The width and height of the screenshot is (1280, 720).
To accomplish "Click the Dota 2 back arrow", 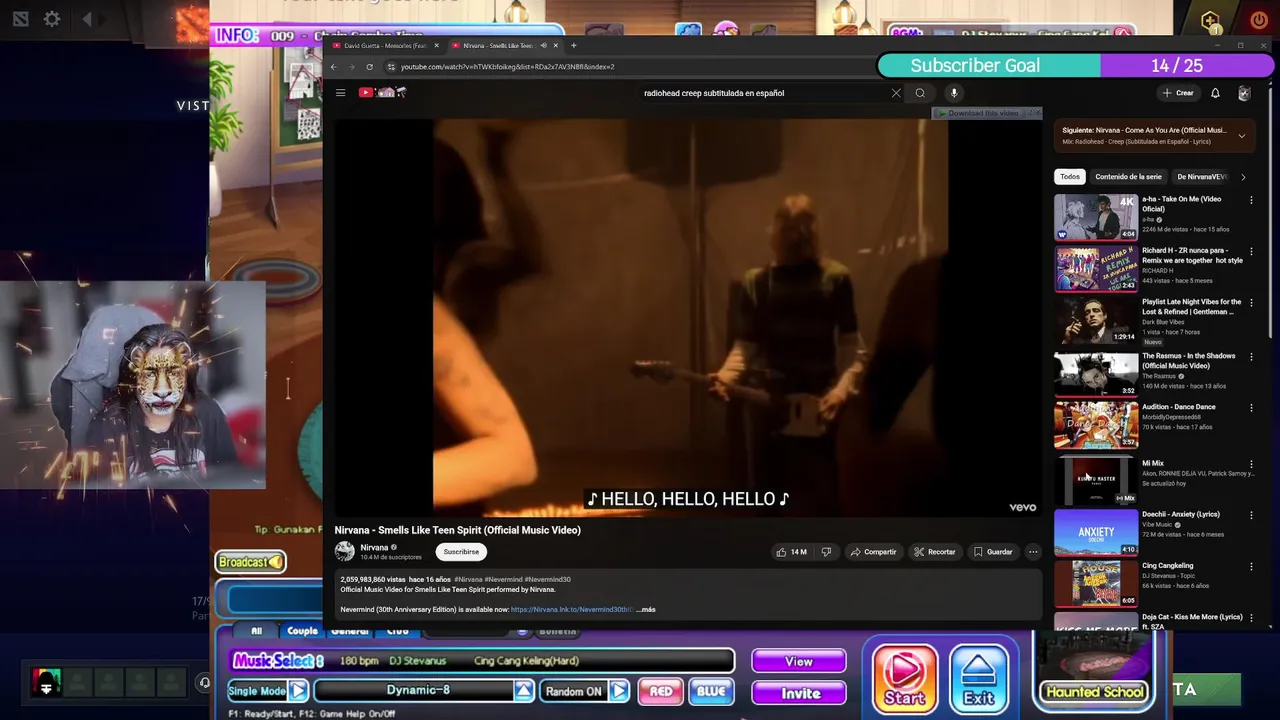I will point(87,19).
